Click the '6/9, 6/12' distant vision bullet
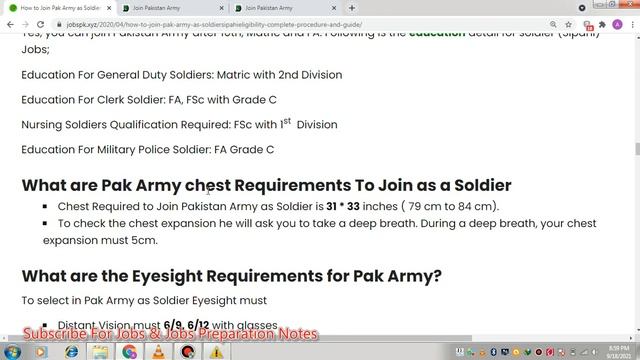Screen dimensions: 640x360 [x=167, y=325]
